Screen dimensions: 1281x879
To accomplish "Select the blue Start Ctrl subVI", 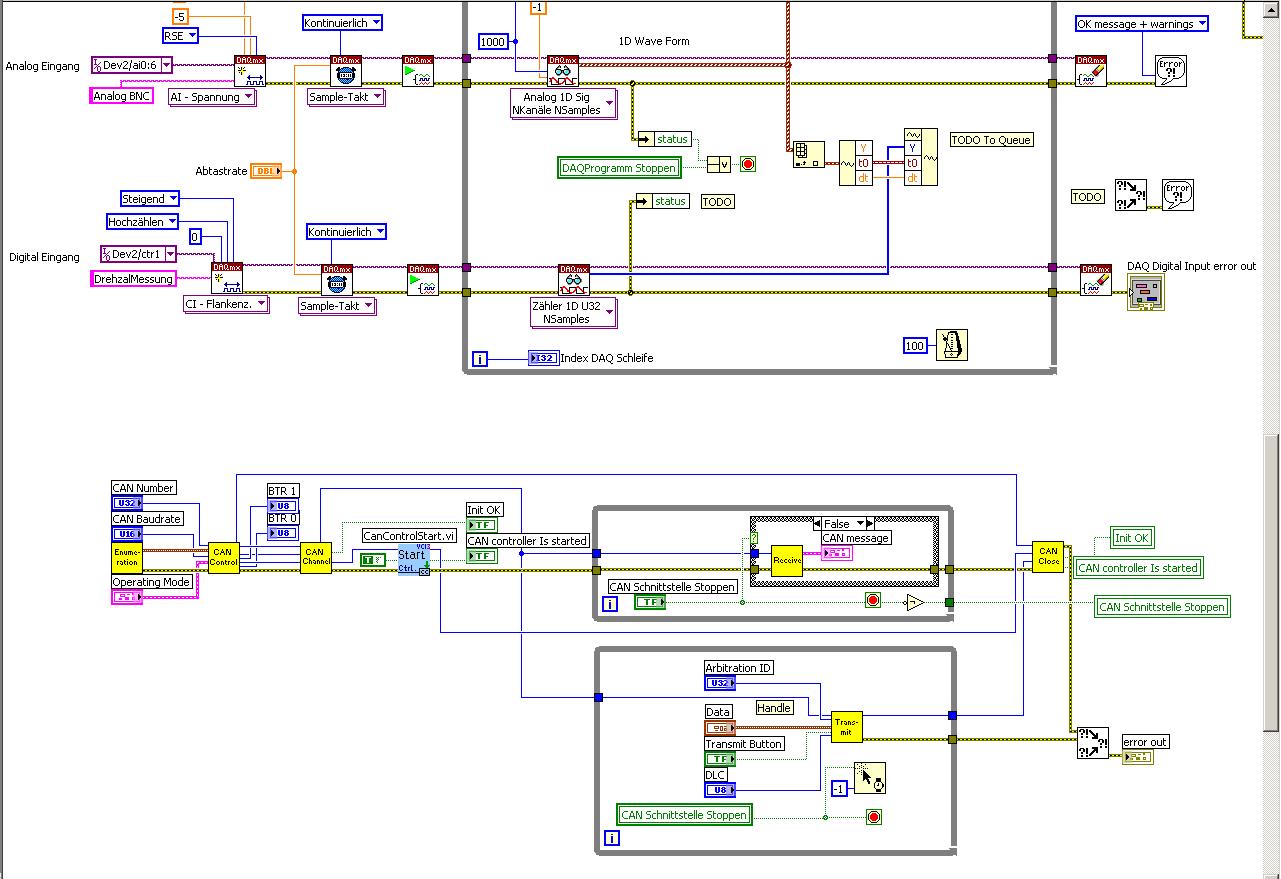I will tap(413, 560).
